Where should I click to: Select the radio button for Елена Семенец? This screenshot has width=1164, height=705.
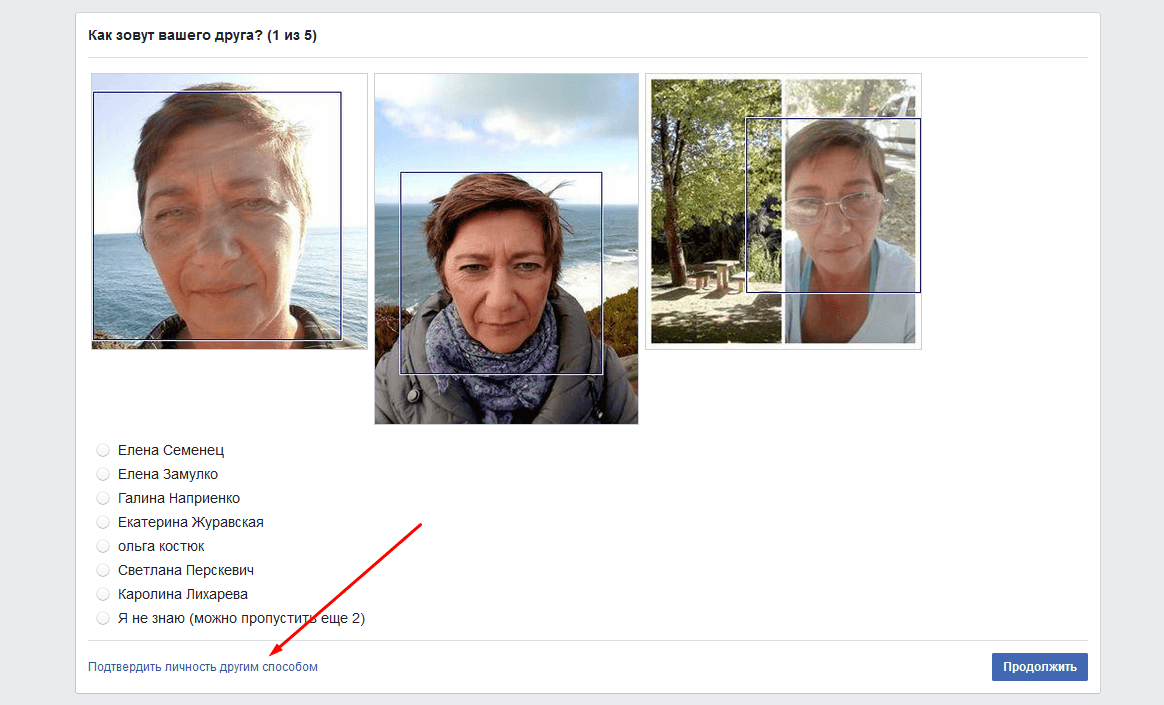(103, 450)
